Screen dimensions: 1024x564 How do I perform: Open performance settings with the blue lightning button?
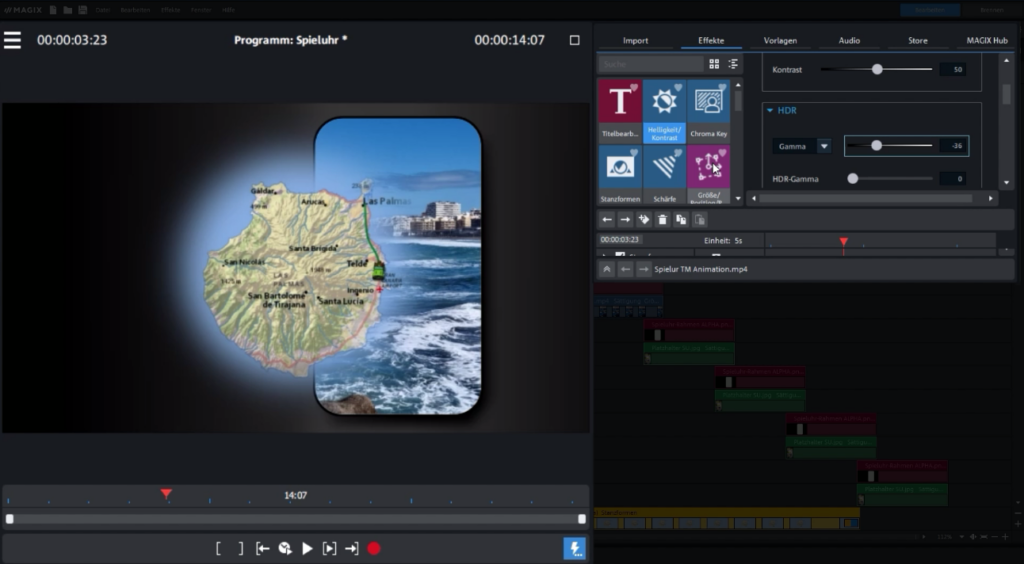click(575, 548)
